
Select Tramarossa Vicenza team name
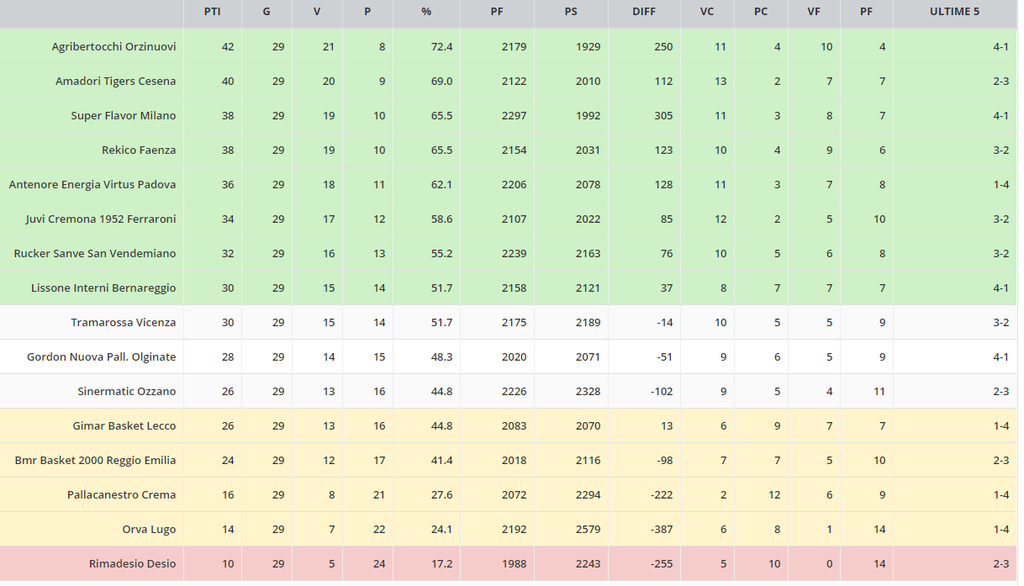123,323
